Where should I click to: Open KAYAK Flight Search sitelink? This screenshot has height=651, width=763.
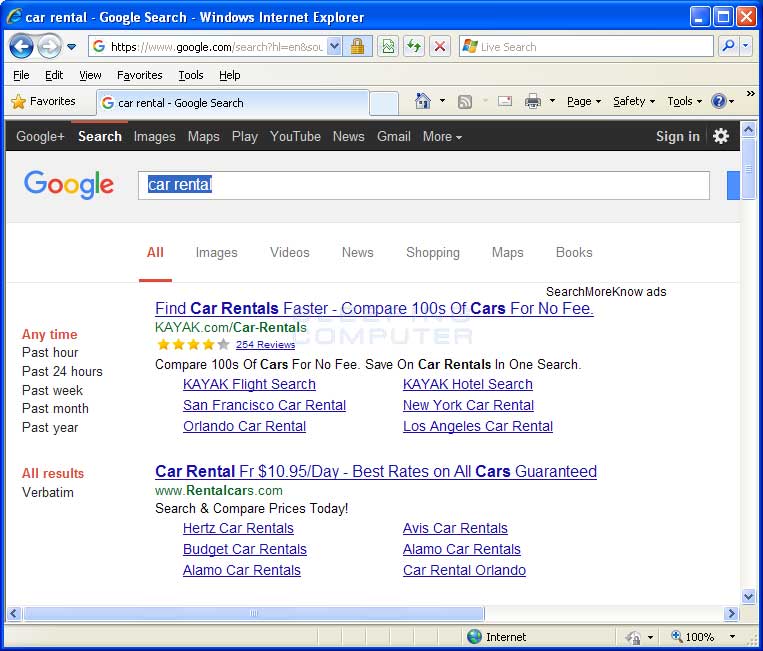point(249,384)
